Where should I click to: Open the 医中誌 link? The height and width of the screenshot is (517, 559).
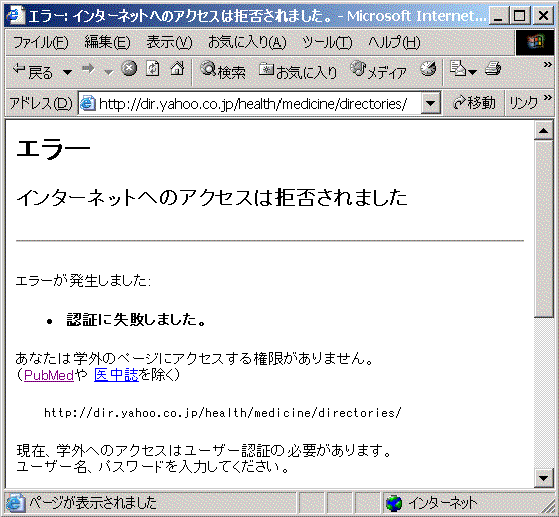(116, 375)
